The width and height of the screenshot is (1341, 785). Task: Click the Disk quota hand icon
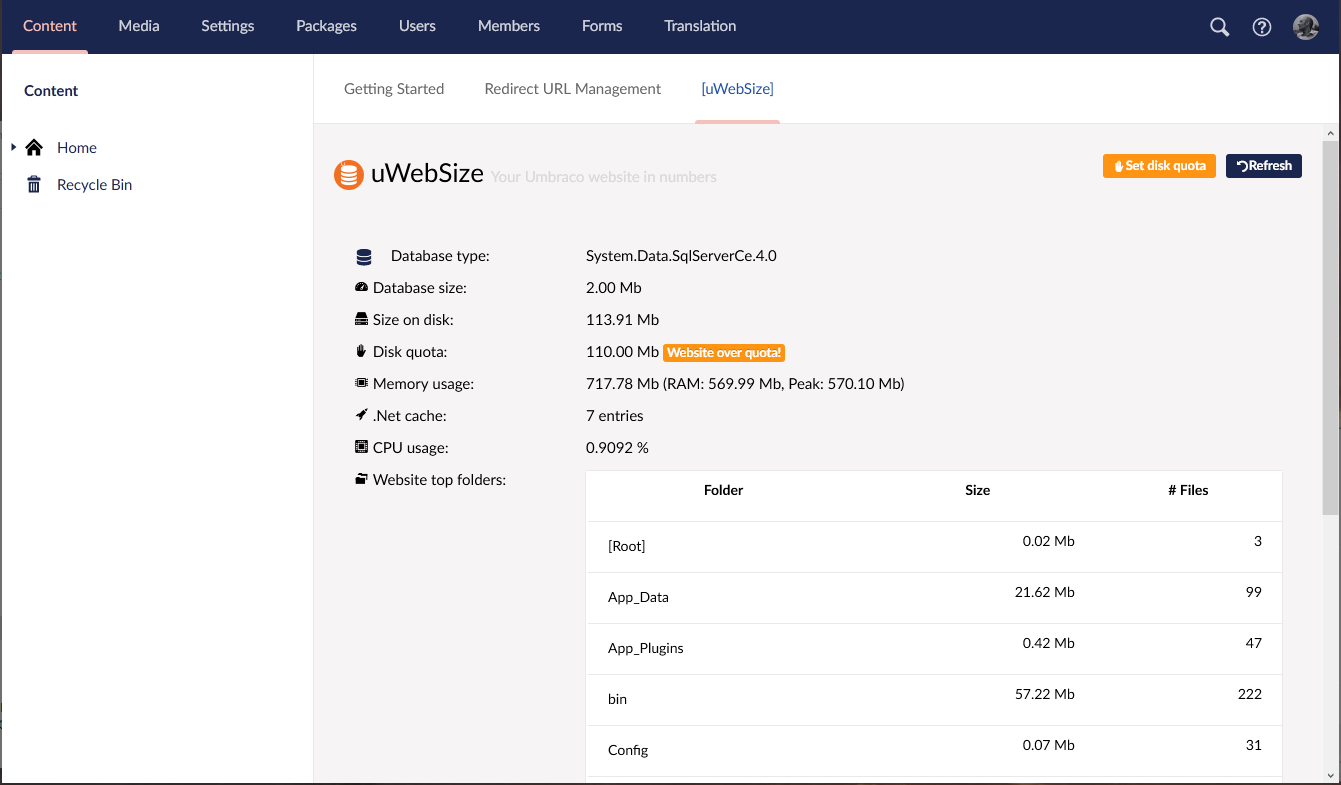362,352
